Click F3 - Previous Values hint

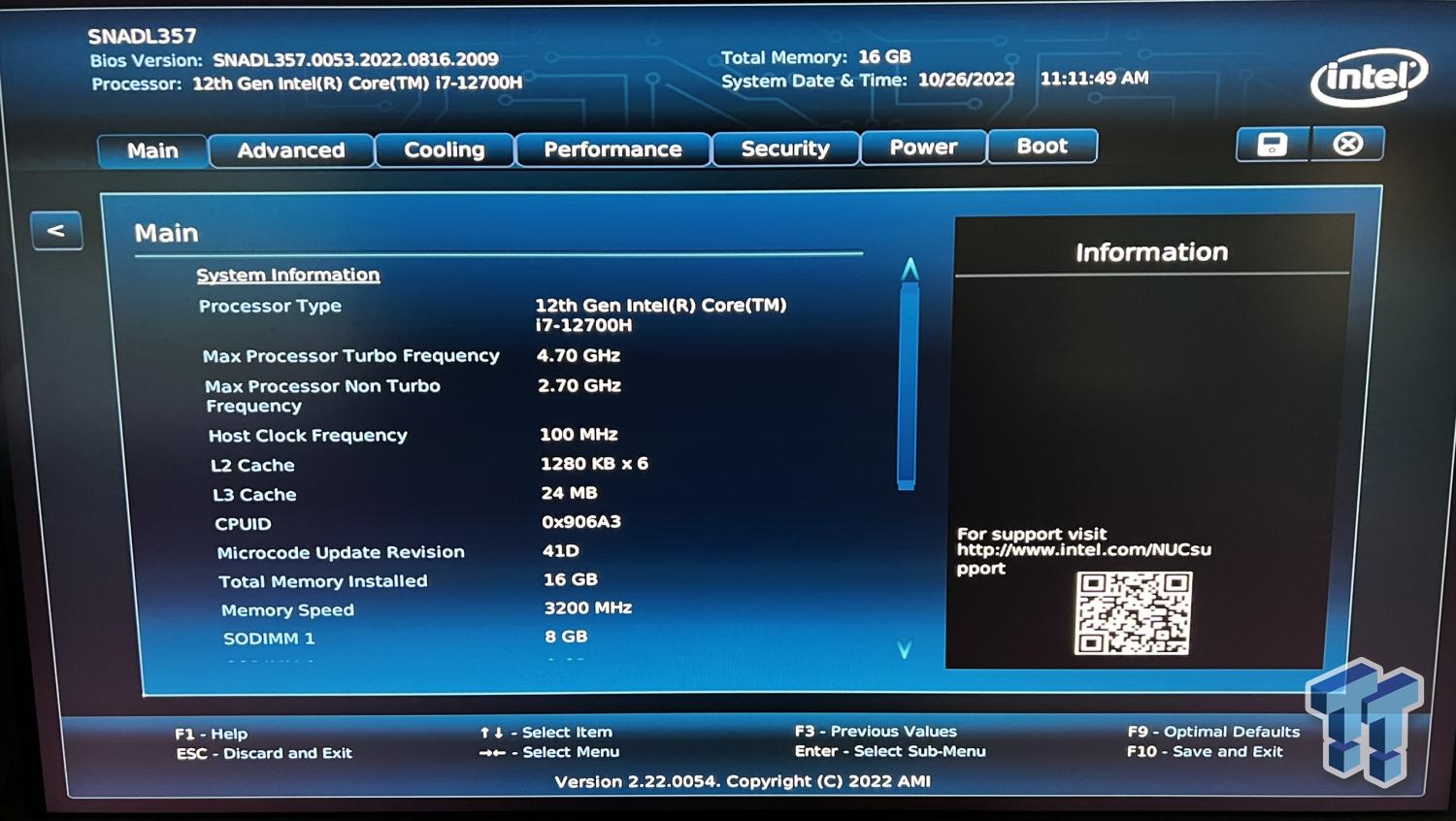tap(876, 731)
